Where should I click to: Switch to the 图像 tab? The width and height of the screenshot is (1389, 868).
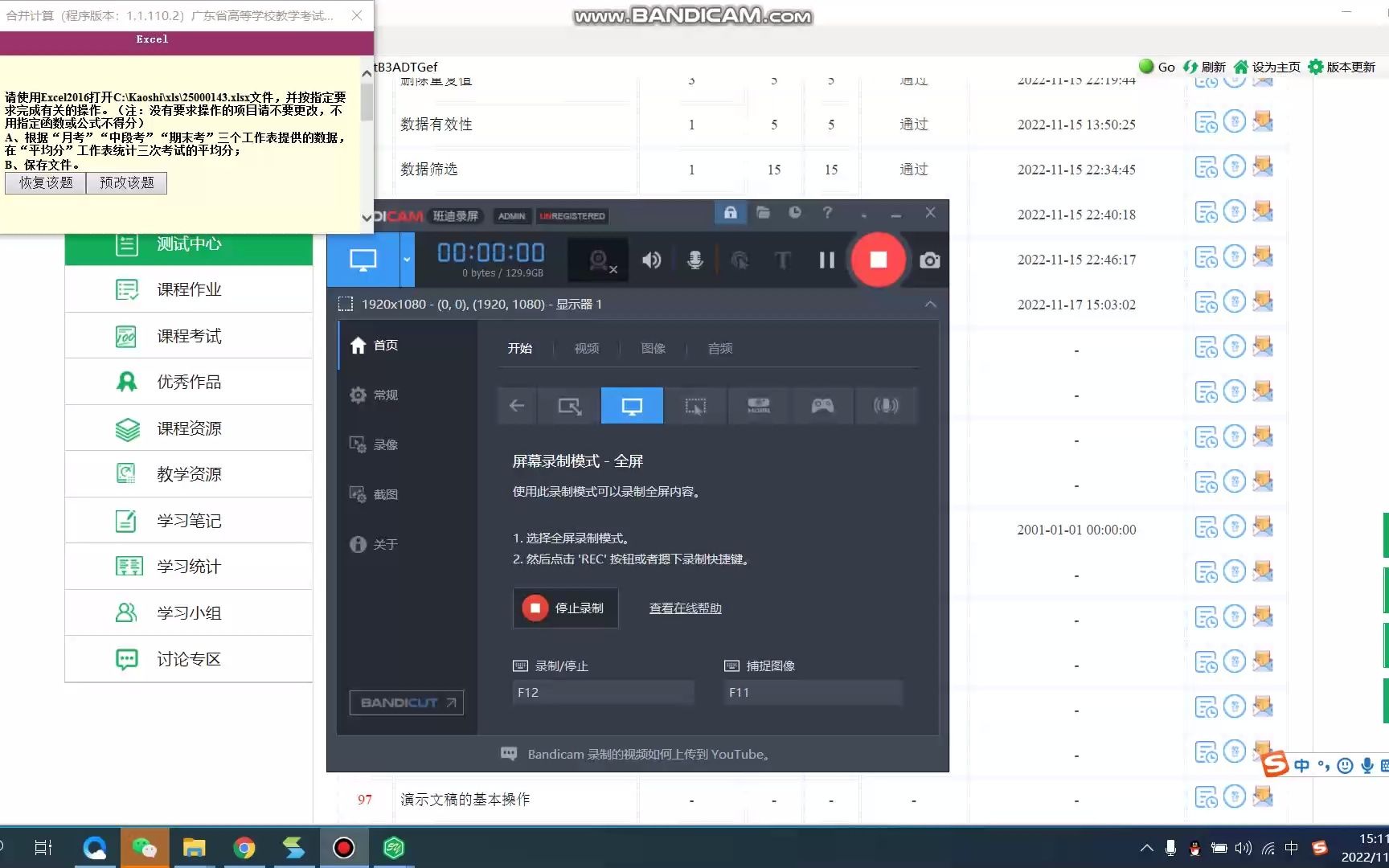(654, 348)
